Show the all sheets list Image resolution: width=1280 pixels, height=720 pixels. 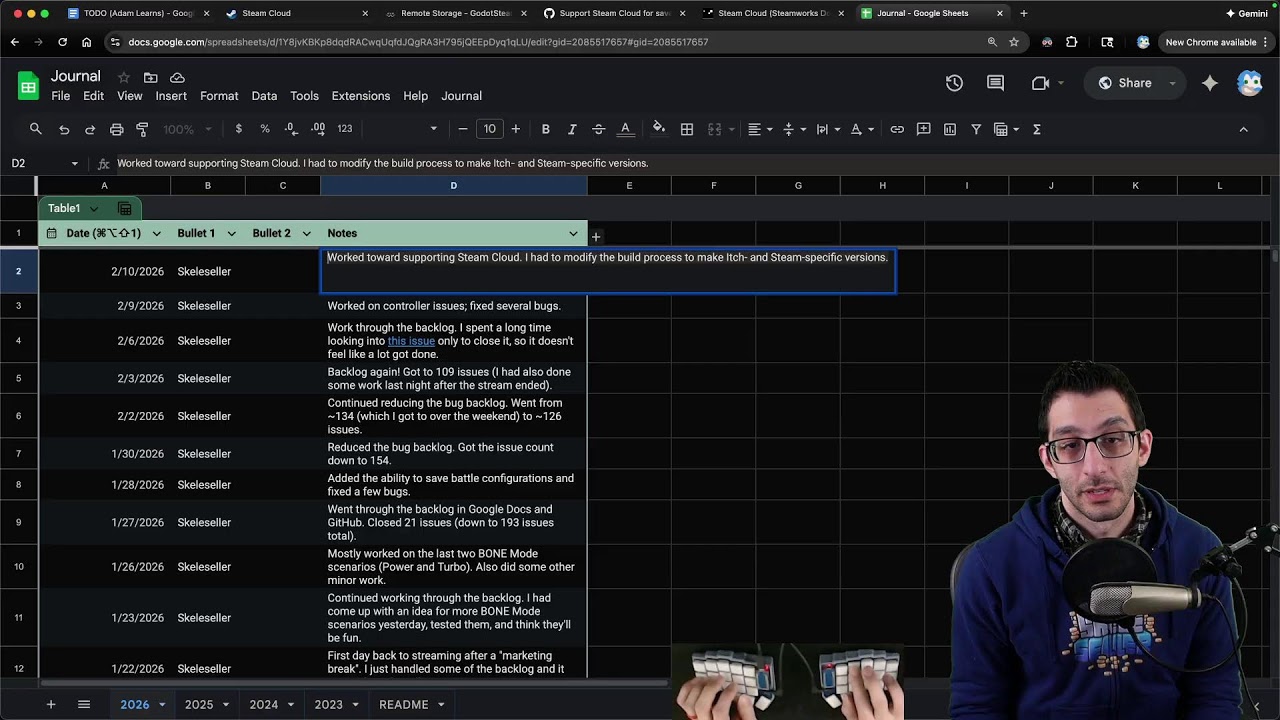(x=84, y=704)
